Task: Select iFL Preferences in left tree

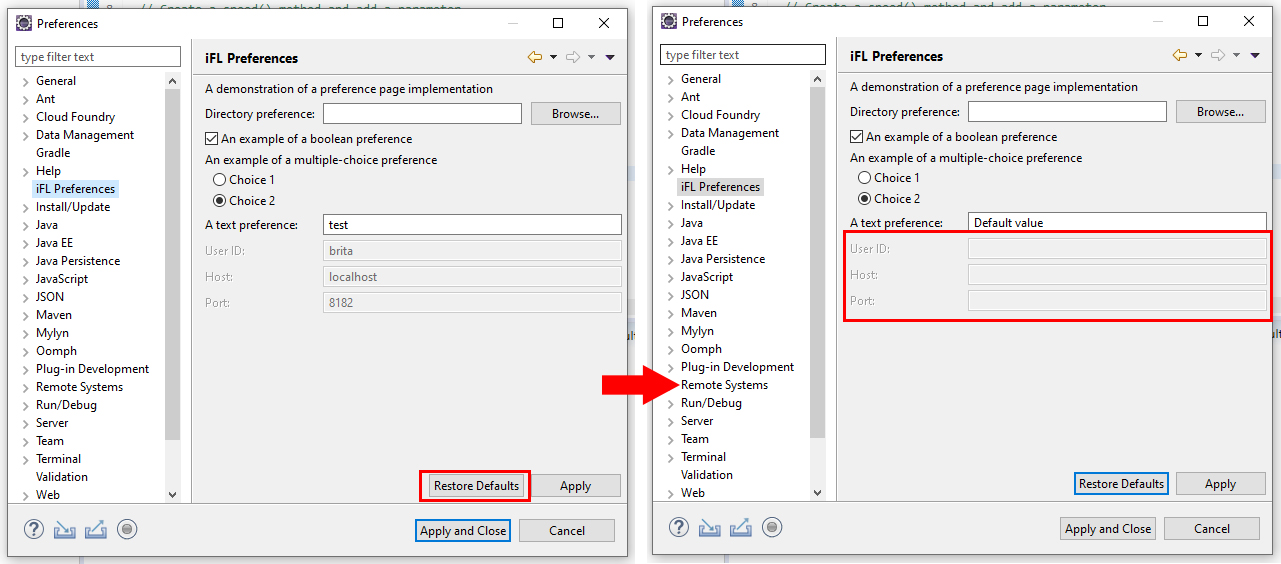Action: 76,189
